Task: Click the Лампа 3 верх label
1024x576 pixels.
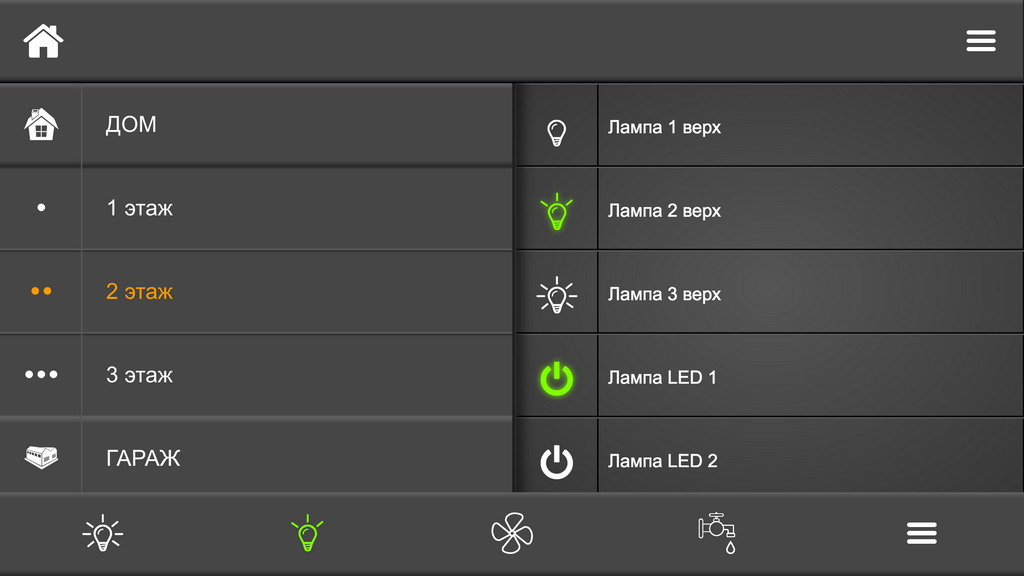Action: (664, 295)
